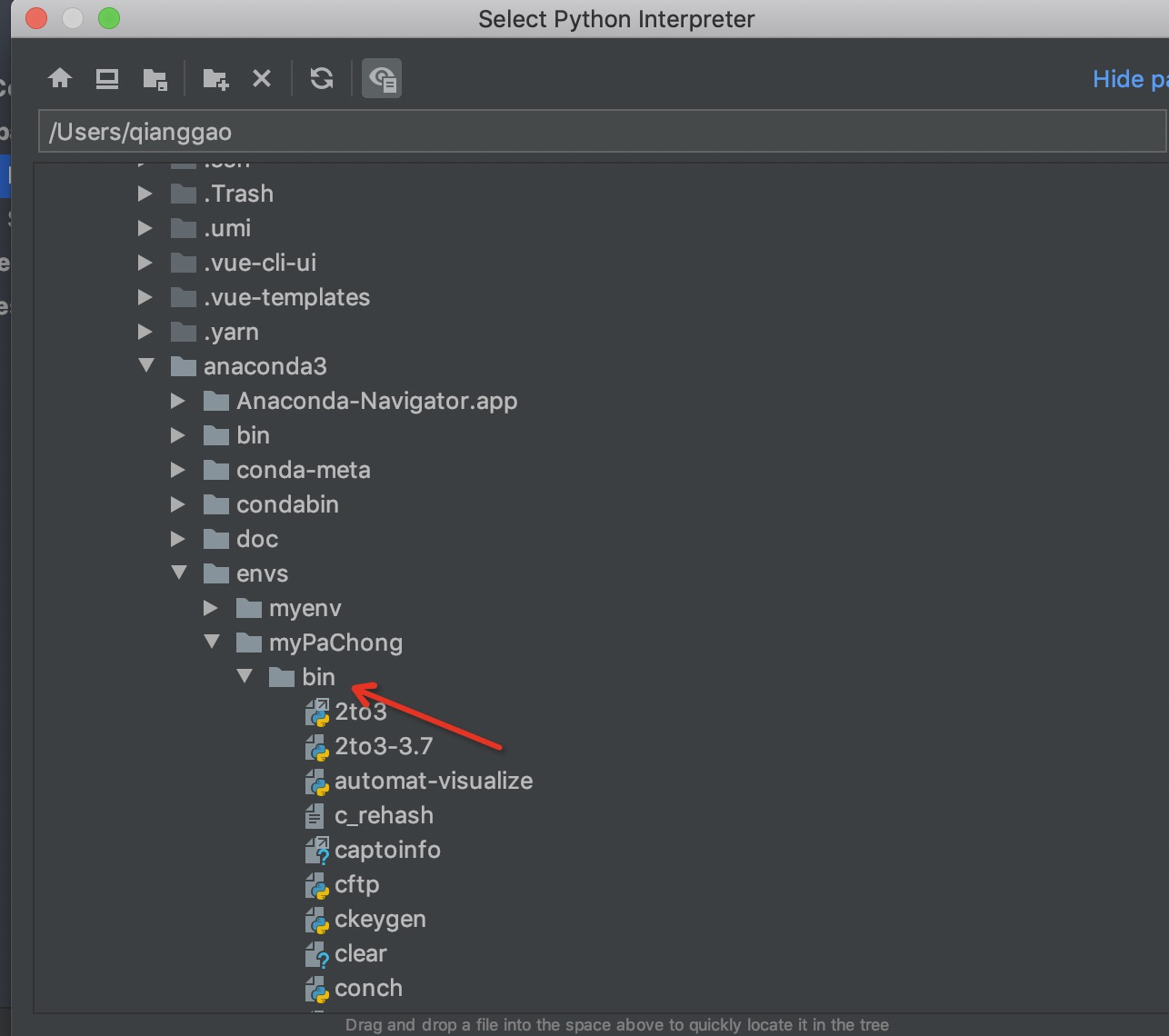The height and width of the screenshot is (1036, 1169).
Task: Expand the .Trash folder
Action: 145,193
